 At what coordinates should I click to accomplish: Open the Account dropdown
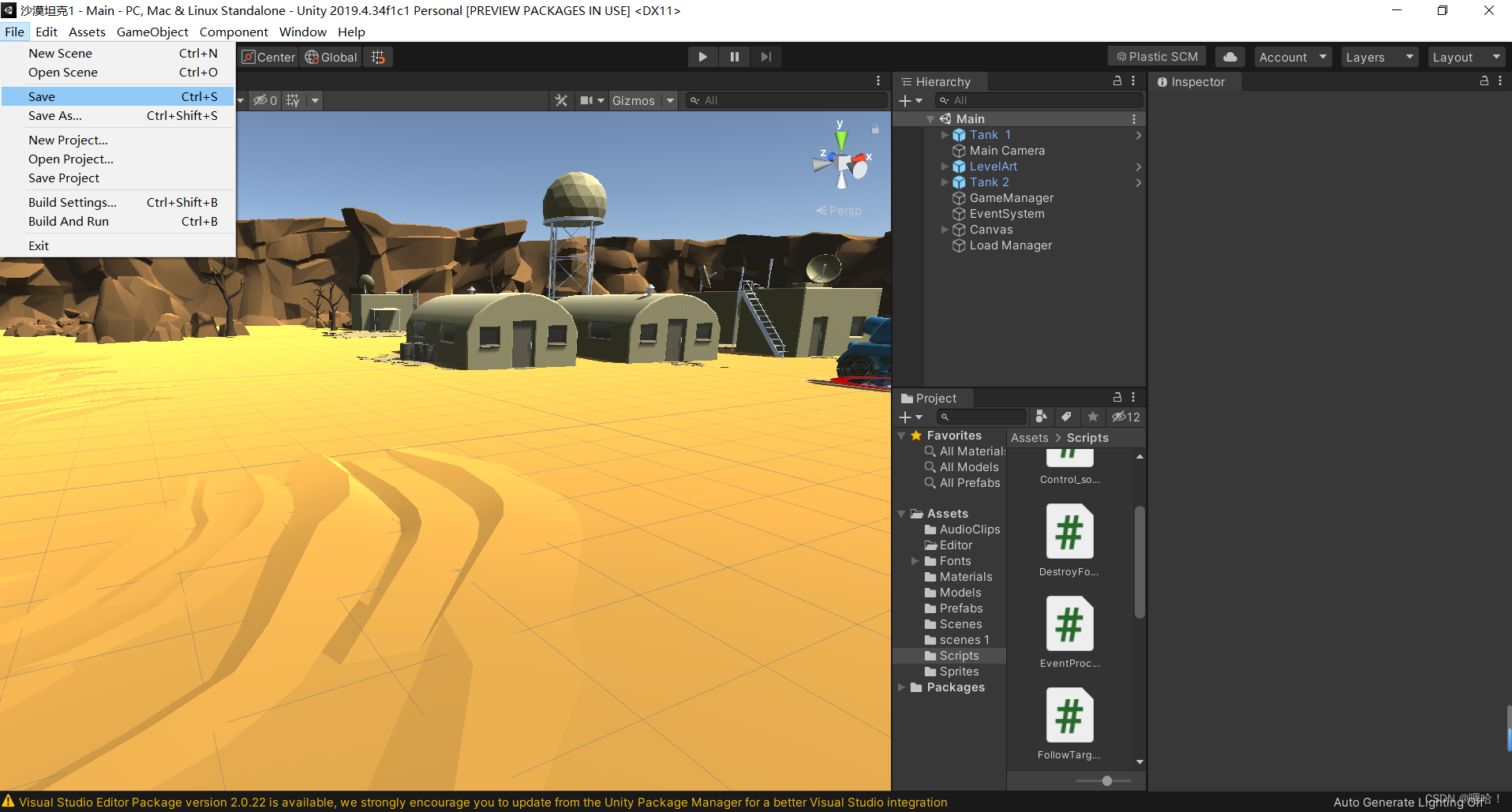(x=1293, y=57)
